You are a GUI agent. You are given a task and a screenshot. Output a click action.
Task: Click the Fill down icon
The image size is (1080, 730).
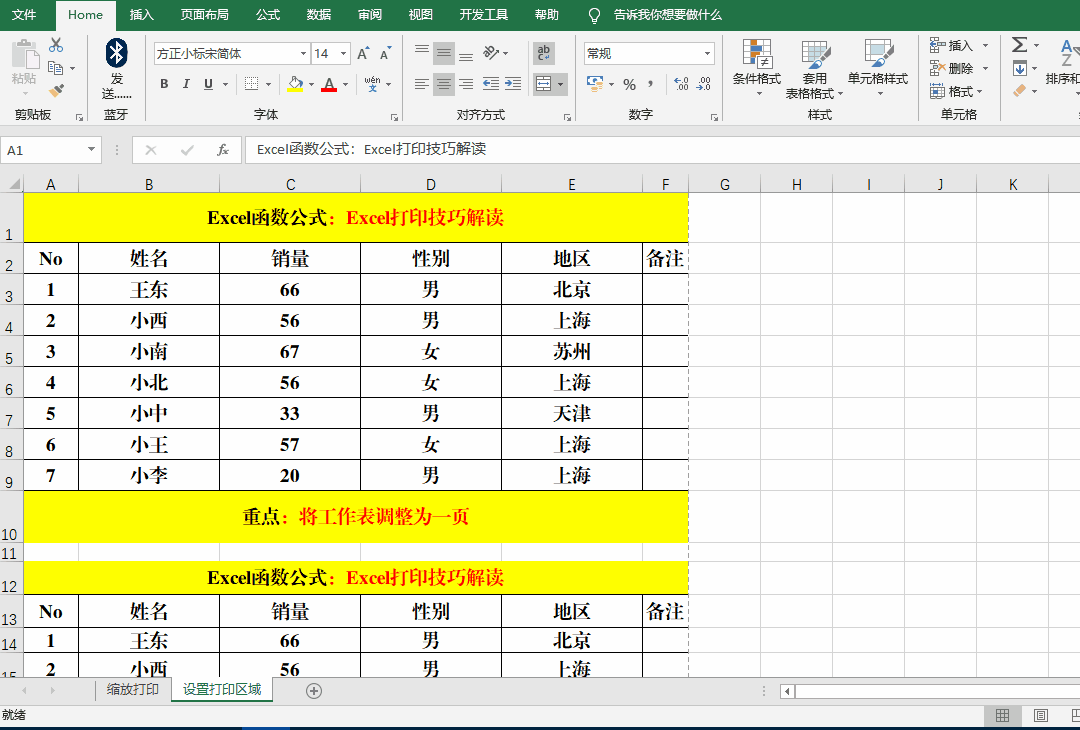click(1019, 68)
